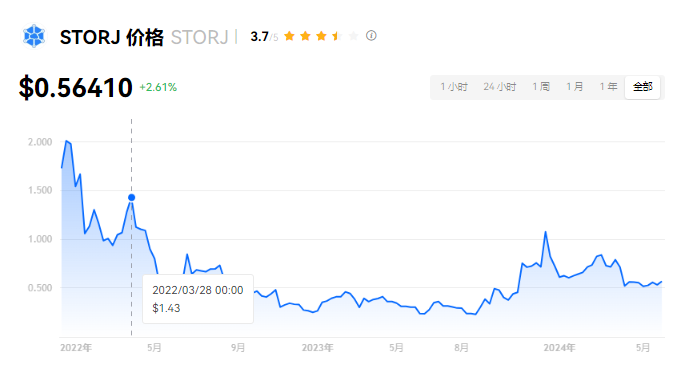
Task: Click the tooltip date 2022/03/28 00:00
Action: pyautogui.click(x=198, y=290)
